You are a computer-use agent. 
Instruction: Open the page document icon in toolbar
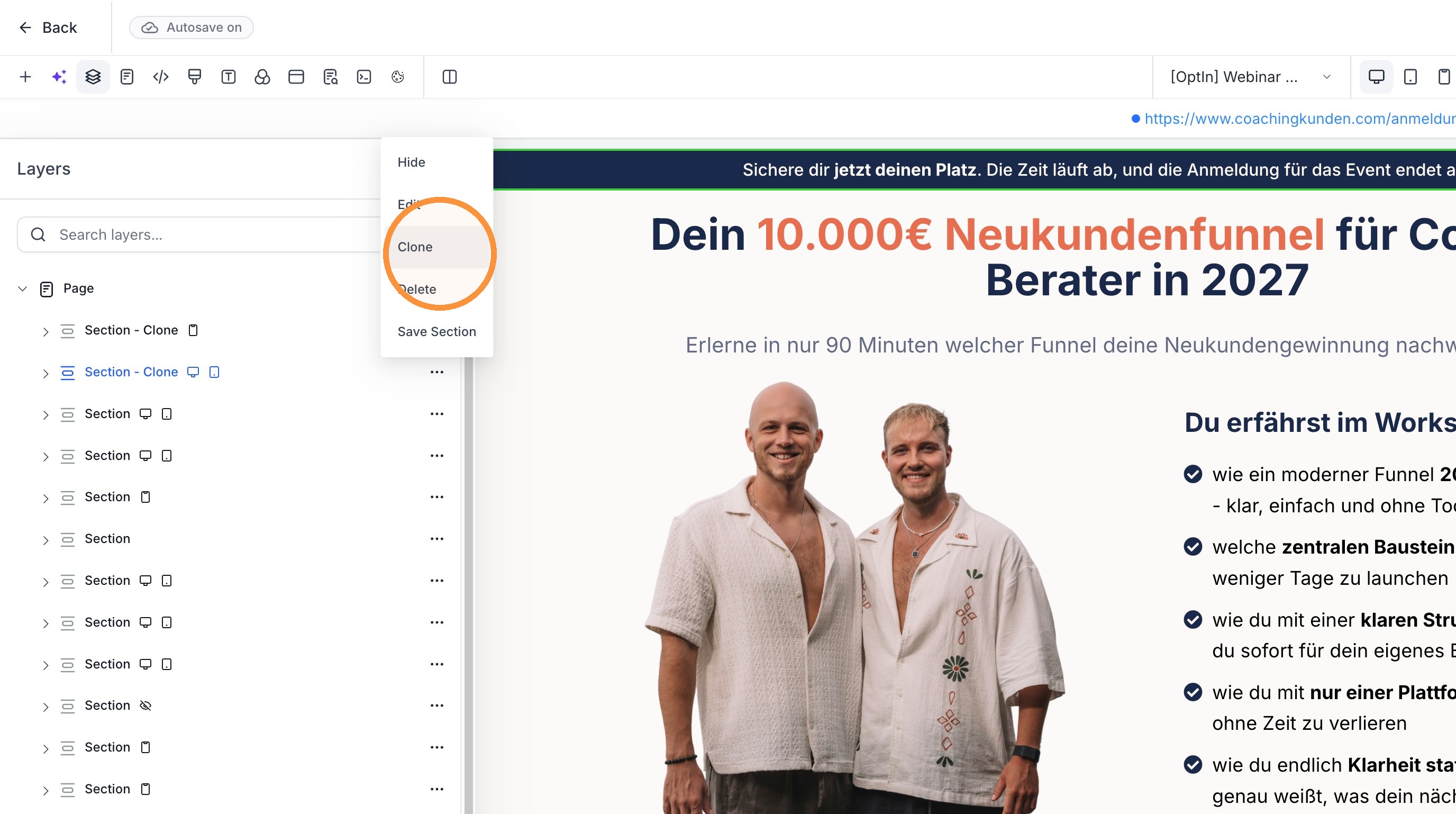126,77
